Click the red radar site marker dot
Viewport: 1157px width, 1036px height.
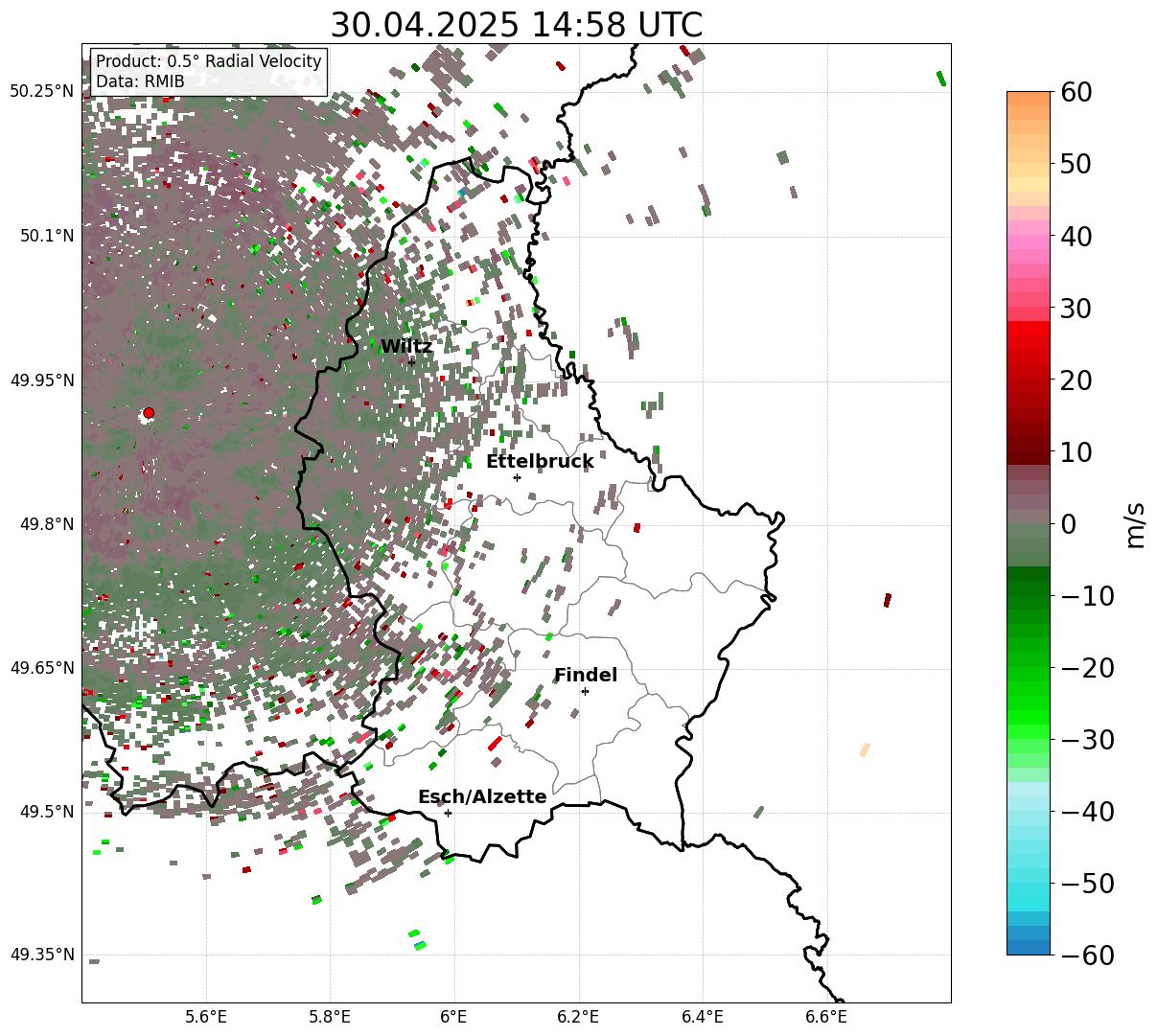[149, 413]
